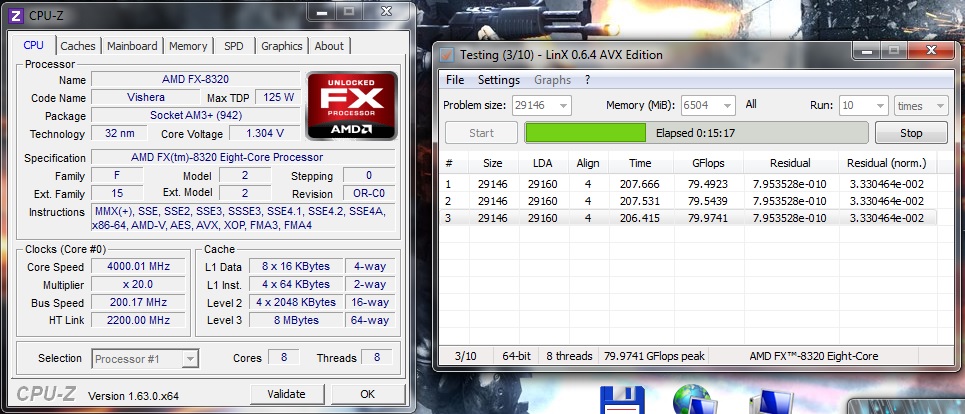Click the Socket AM3+ (942) Package field
The width and height of the screenshot is (965, 414).
196,115
